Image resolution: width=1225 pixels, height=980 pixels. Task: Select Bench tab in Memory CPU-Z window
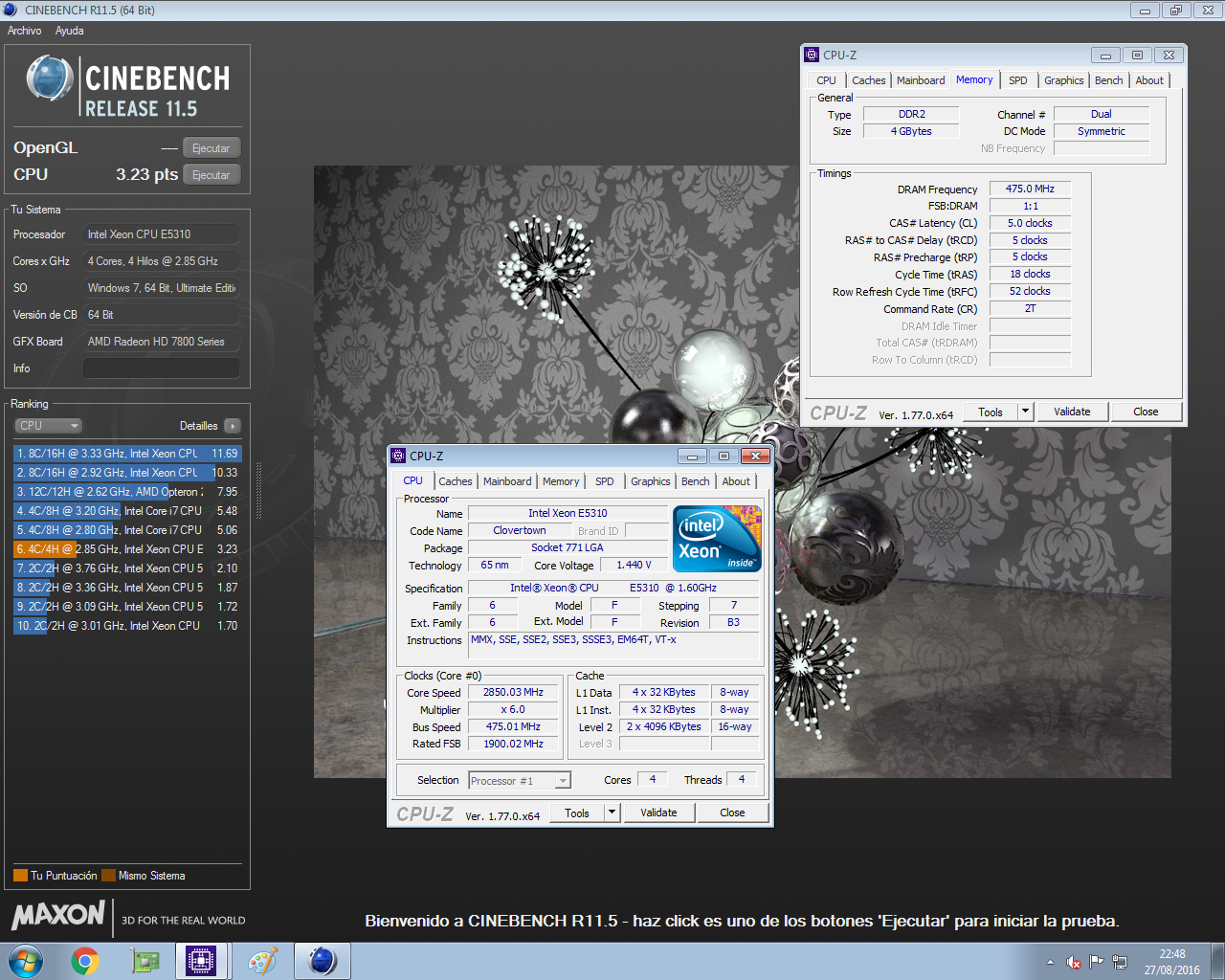coord(1109,80)
